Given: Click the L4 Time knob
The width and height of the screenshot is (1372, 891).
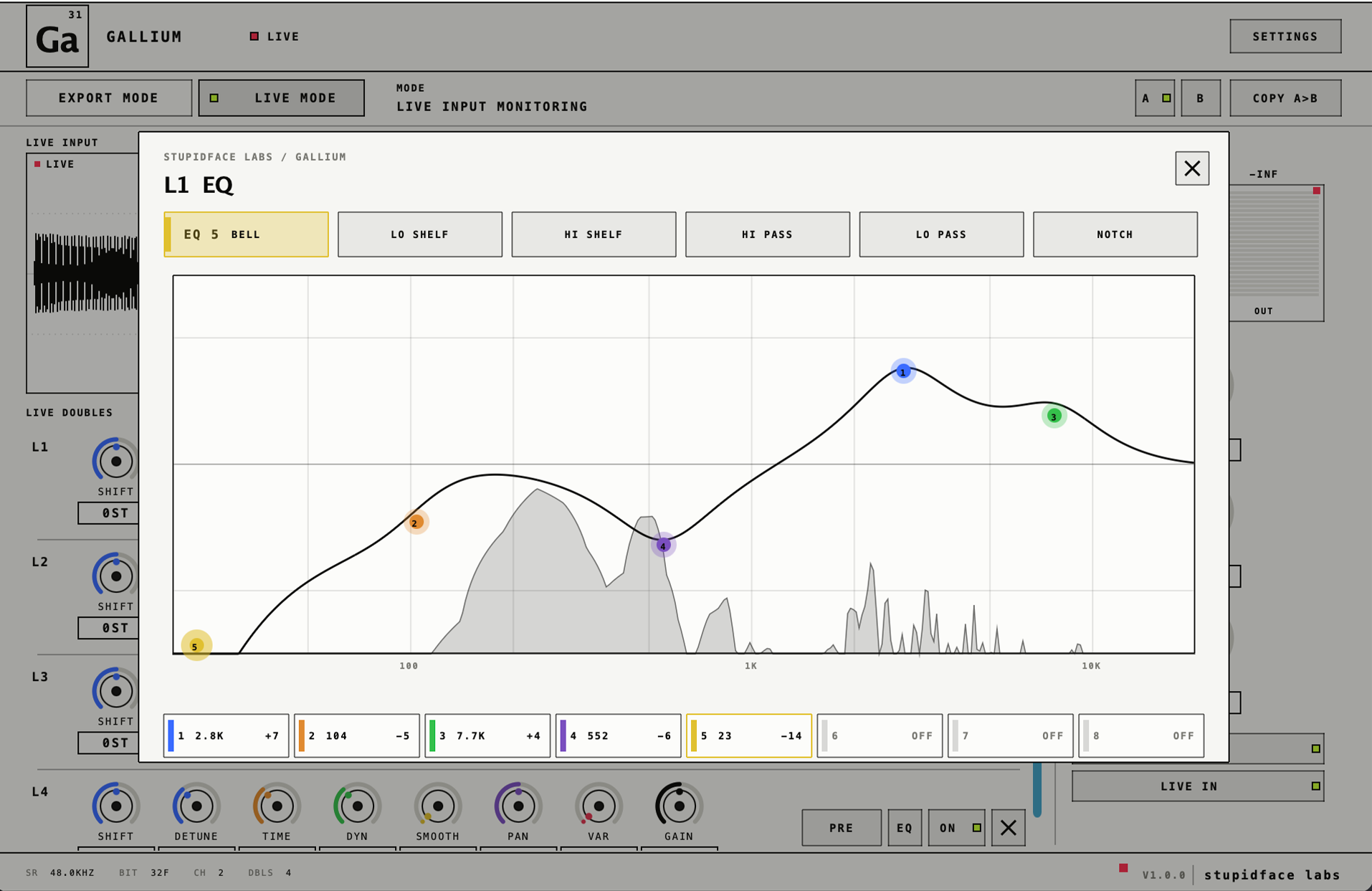Looking at the screenshot, I should (x=277, y=806).
